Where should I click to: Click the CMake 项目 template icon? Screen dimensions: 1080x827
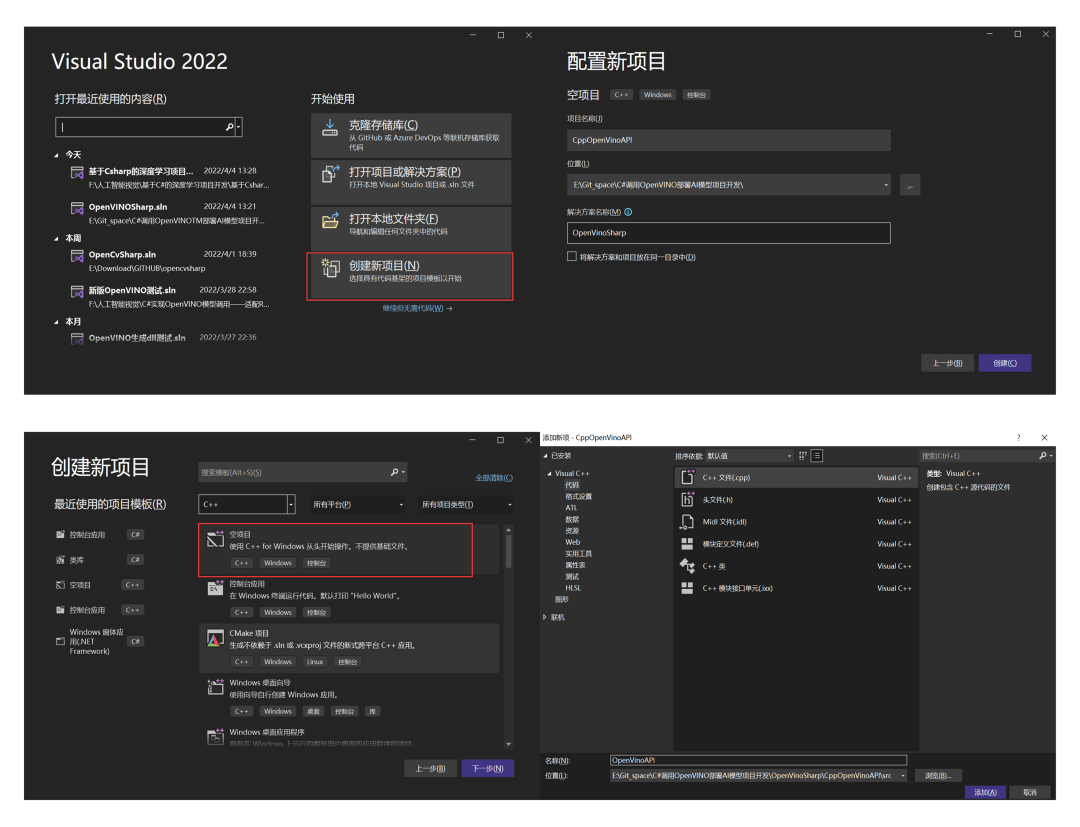click(x=216, y=638)
